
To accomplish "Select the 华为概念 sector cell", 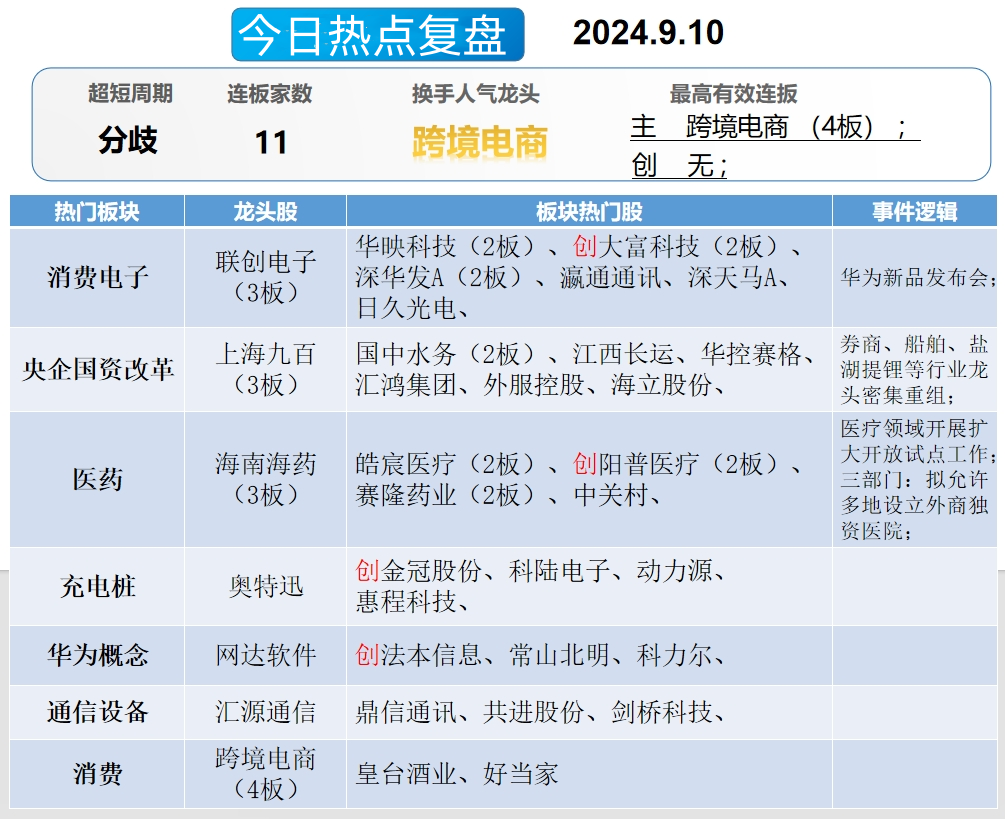I will pos(97,656).
